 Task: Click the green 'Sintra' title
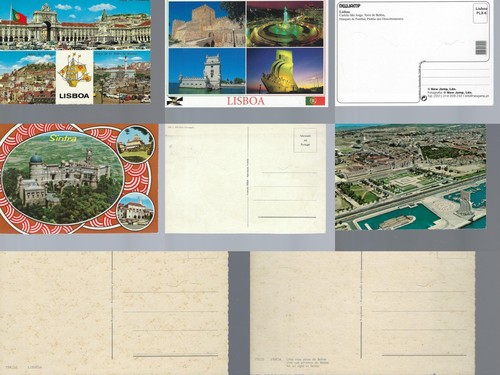click(x=63, y=138)
